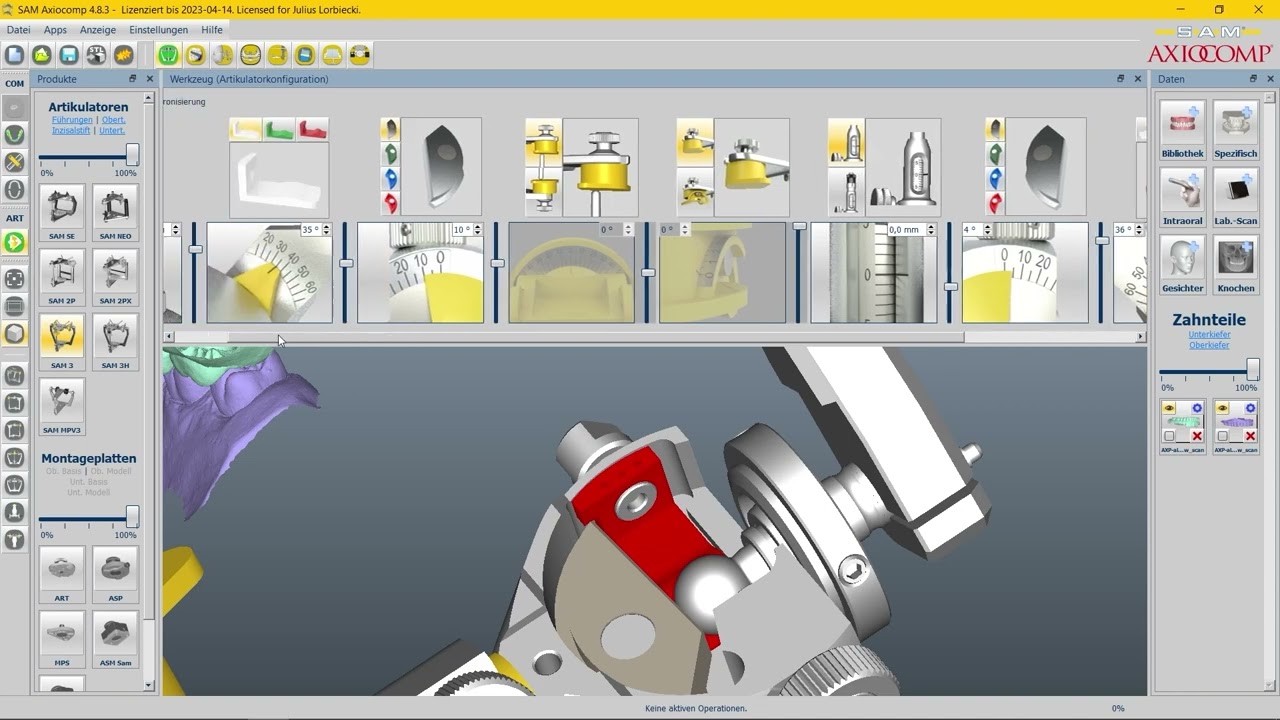Select the SAM 2P articulator
This screenshot has width=1280, height=720.
click(x=62, y=278)
